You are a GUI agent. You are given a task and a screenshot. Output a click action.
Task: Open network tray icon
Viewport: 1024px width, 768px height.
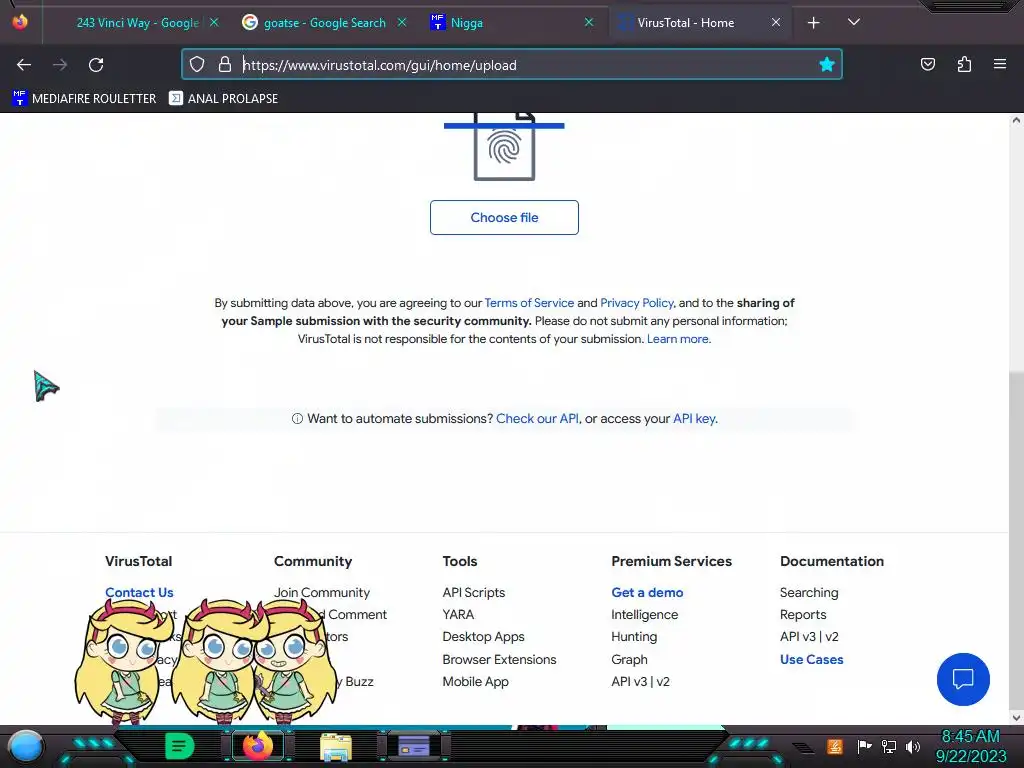click(x=889, y=746)
